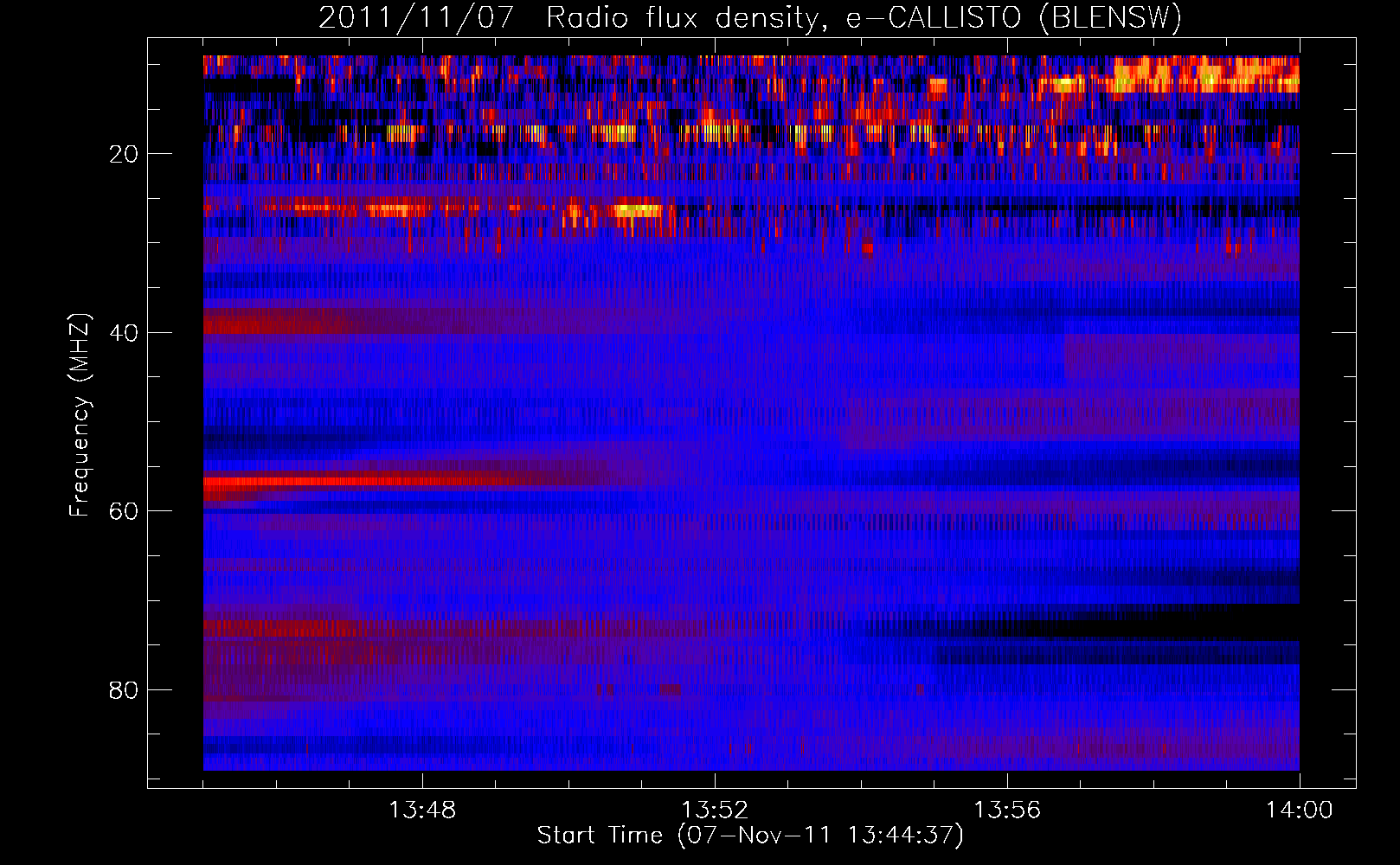The height and width of the screenshot is (865, 1400).
Task: Click the frequency tick label '40'
Action: click(x=124, y=333)
